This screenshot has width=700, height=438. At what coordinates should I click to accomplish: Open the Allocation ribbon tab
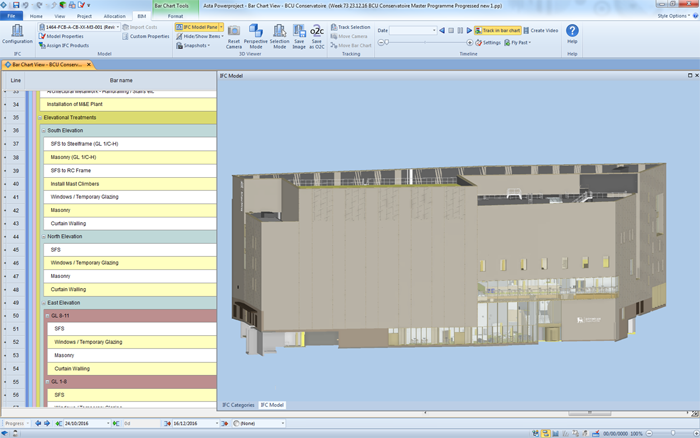114,16
